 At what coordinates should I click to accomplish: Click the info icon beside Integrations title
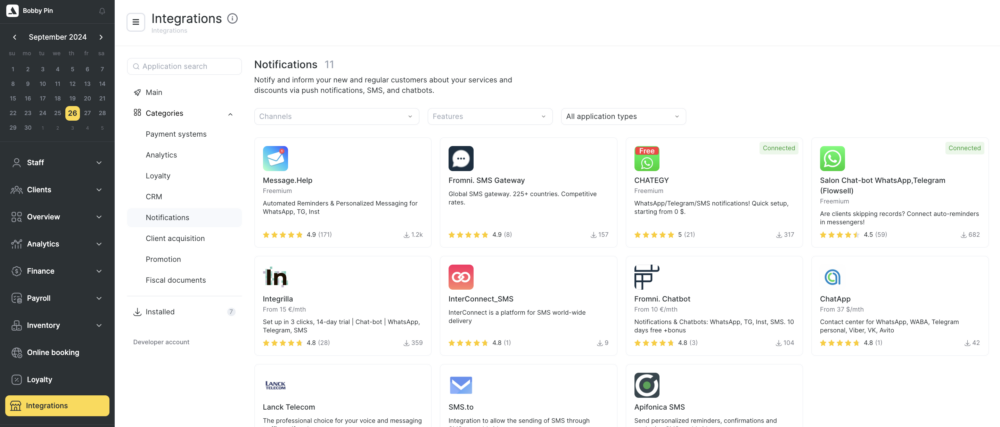point(233,18)
